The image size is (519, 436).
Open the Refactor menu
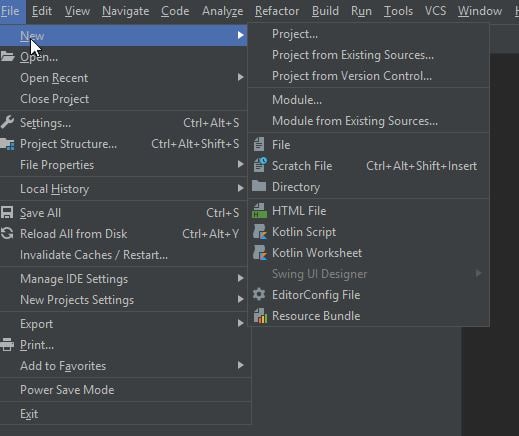[277, 11]
